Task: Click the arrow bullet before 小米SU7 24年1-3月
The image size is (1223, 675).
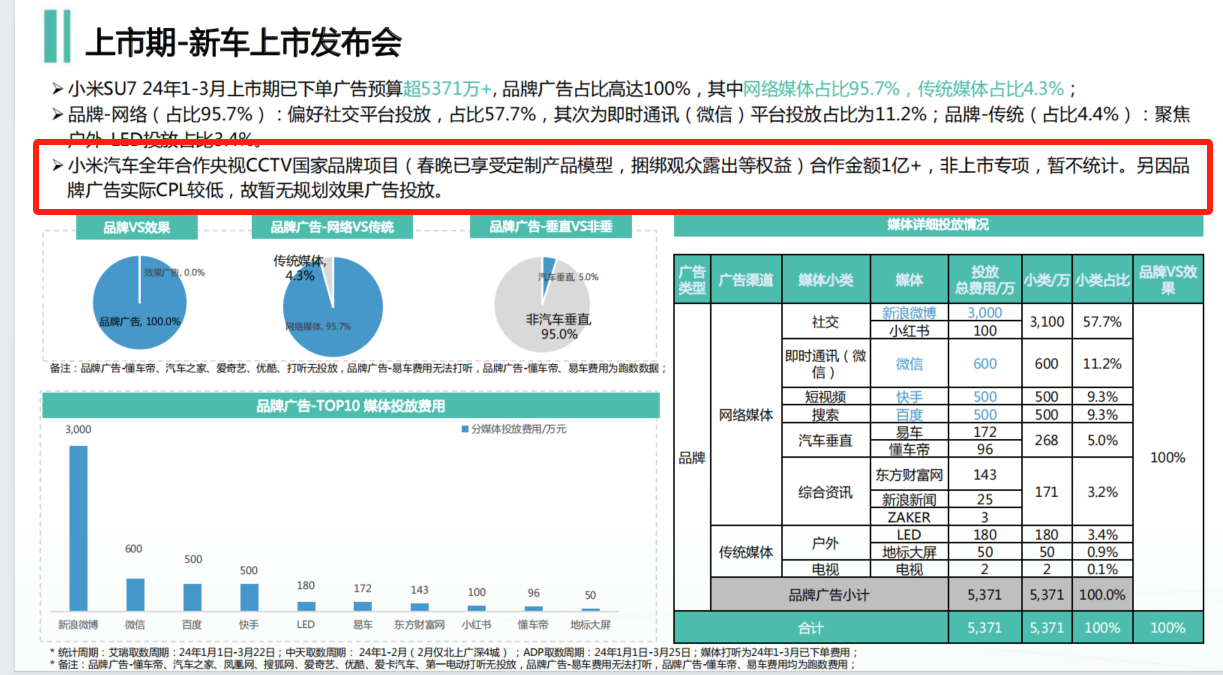Action: pyautogui.click(x=57, y=87)
